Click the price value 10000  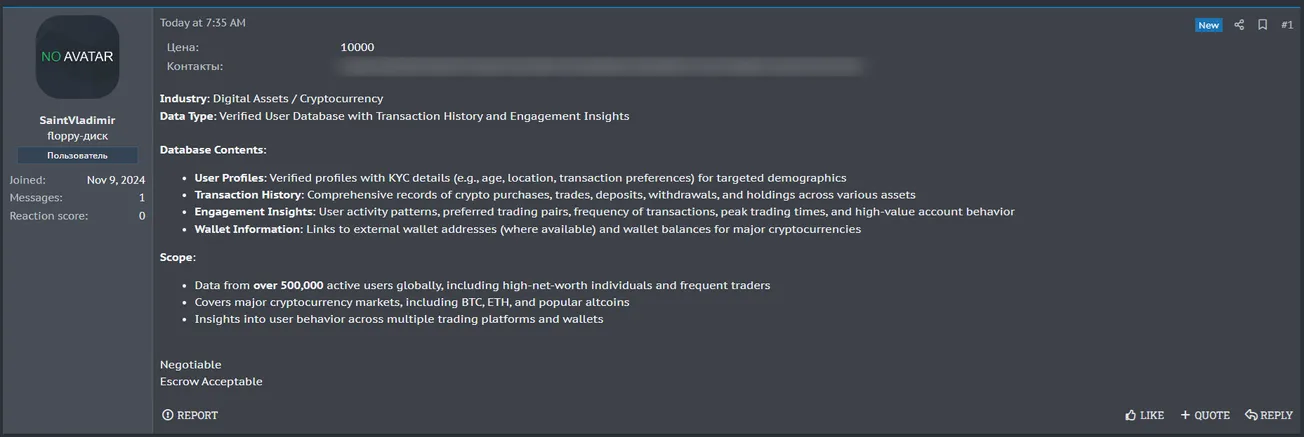(x=357, y=47)
